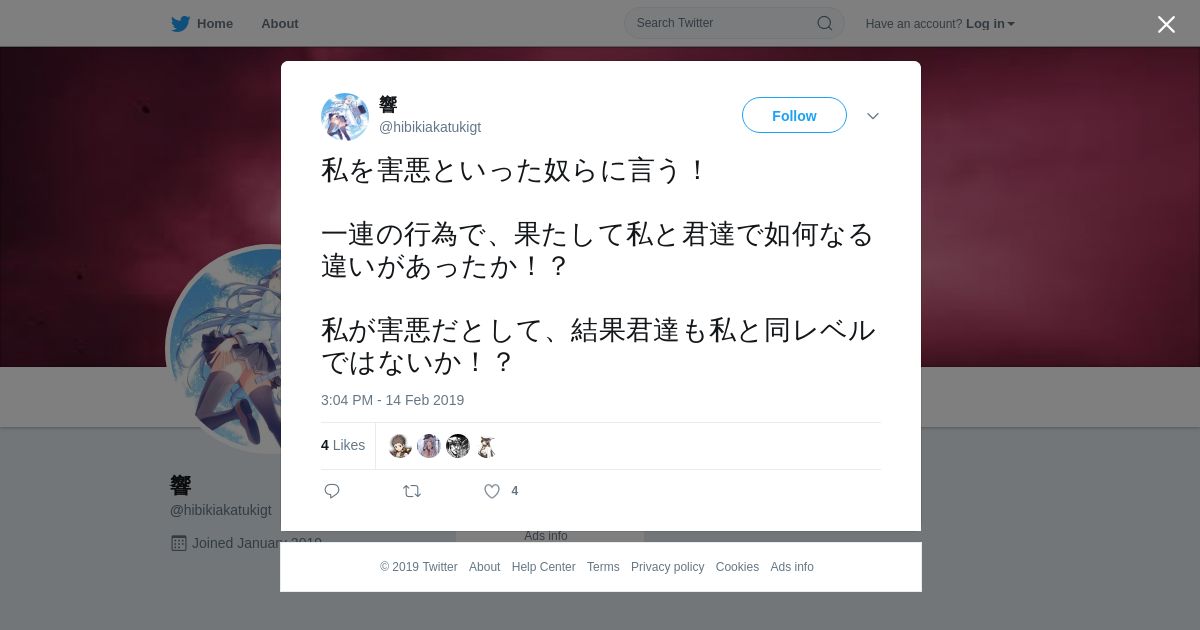Open the Privacy policy footer link
This screenshot has width=1200, height=630.
point(667,567)
